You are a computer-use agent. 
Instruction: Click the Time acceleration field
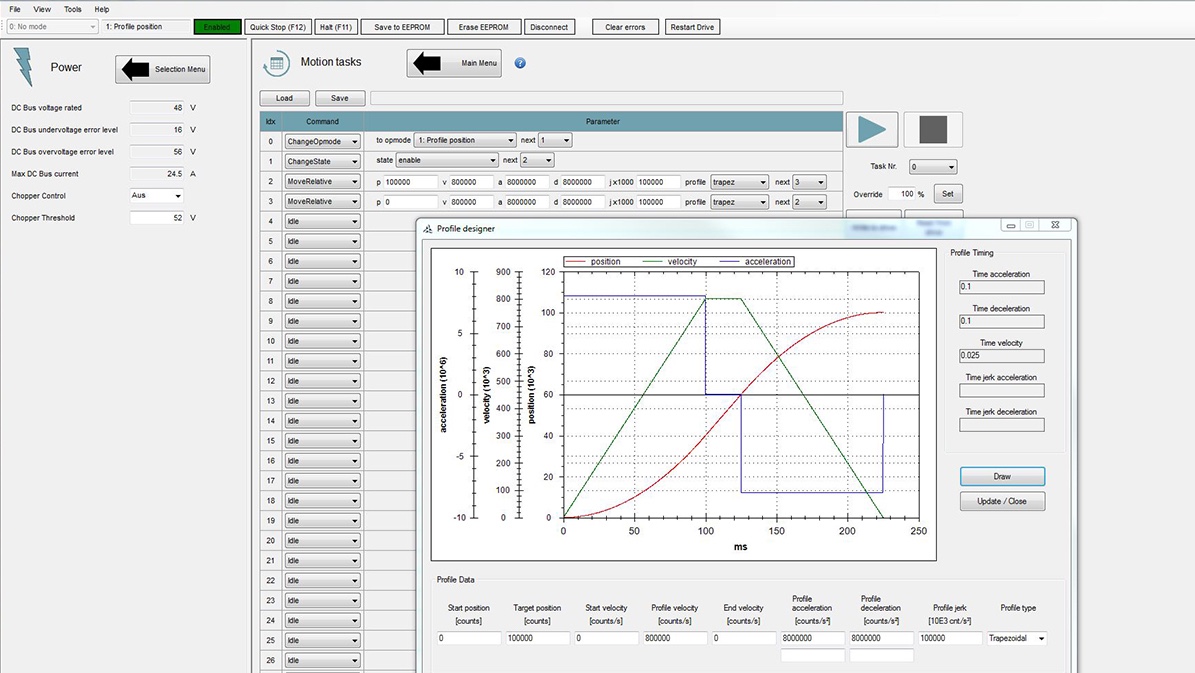pos(1001,287)
